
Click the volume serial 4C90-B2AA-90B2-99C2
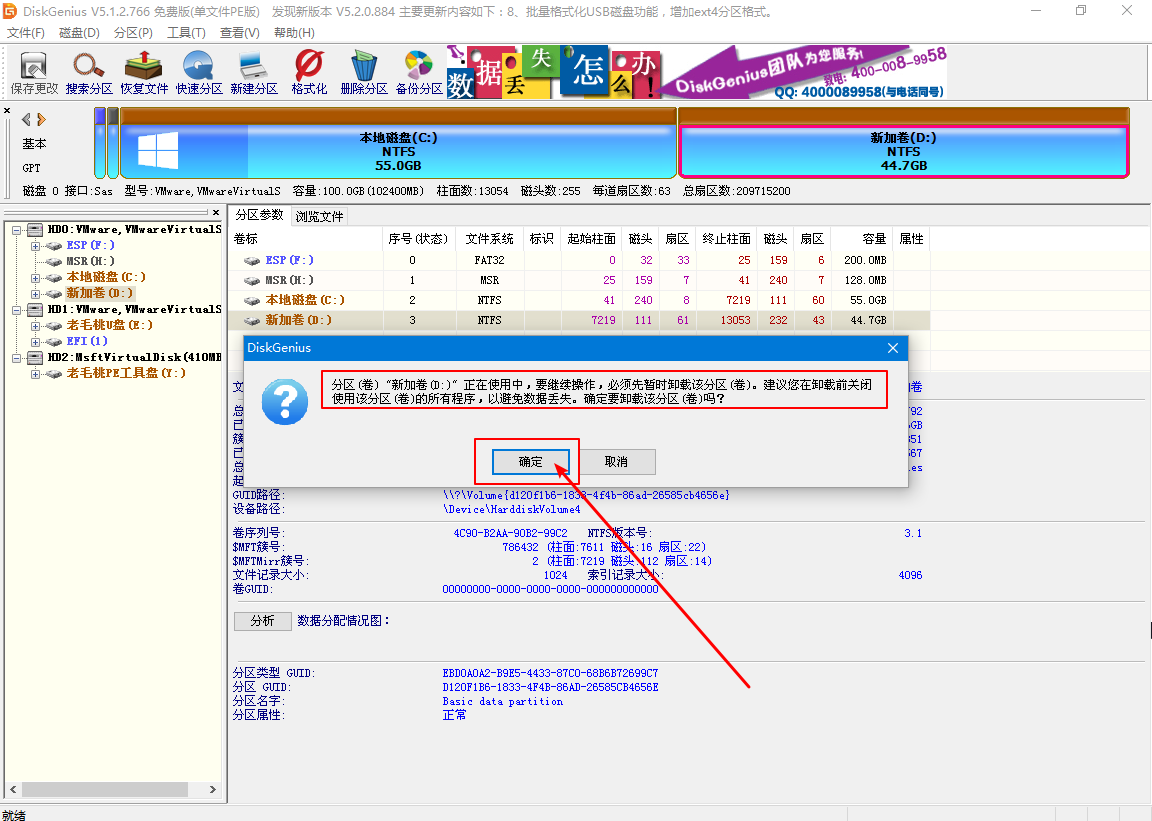(511, 534)
